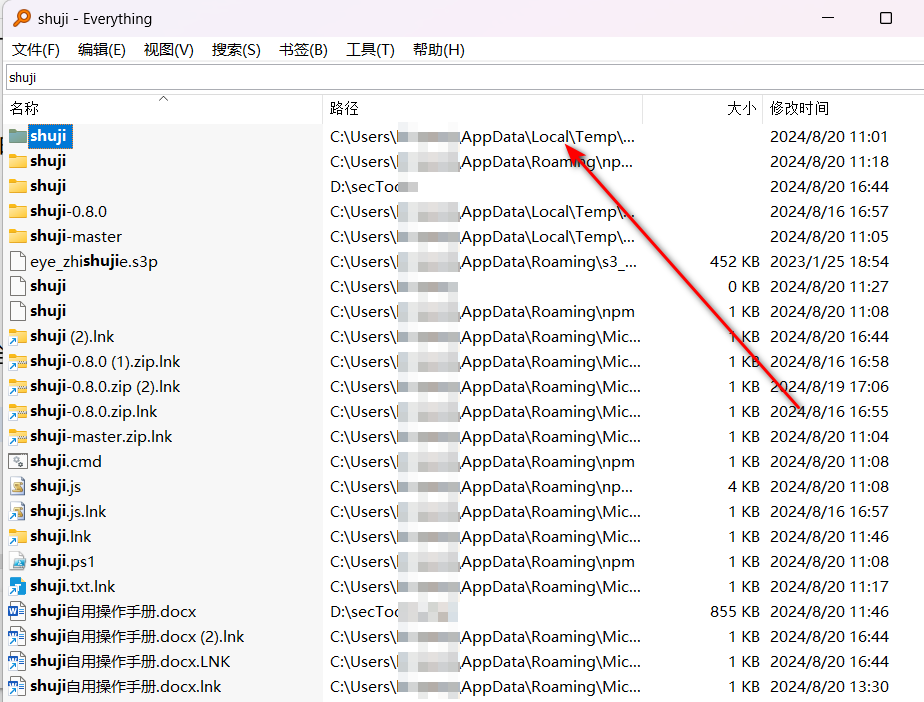This screenshot has height=702, width=924.
Task: Click the search box containing shuji
Action: click(x=464, y=78)
